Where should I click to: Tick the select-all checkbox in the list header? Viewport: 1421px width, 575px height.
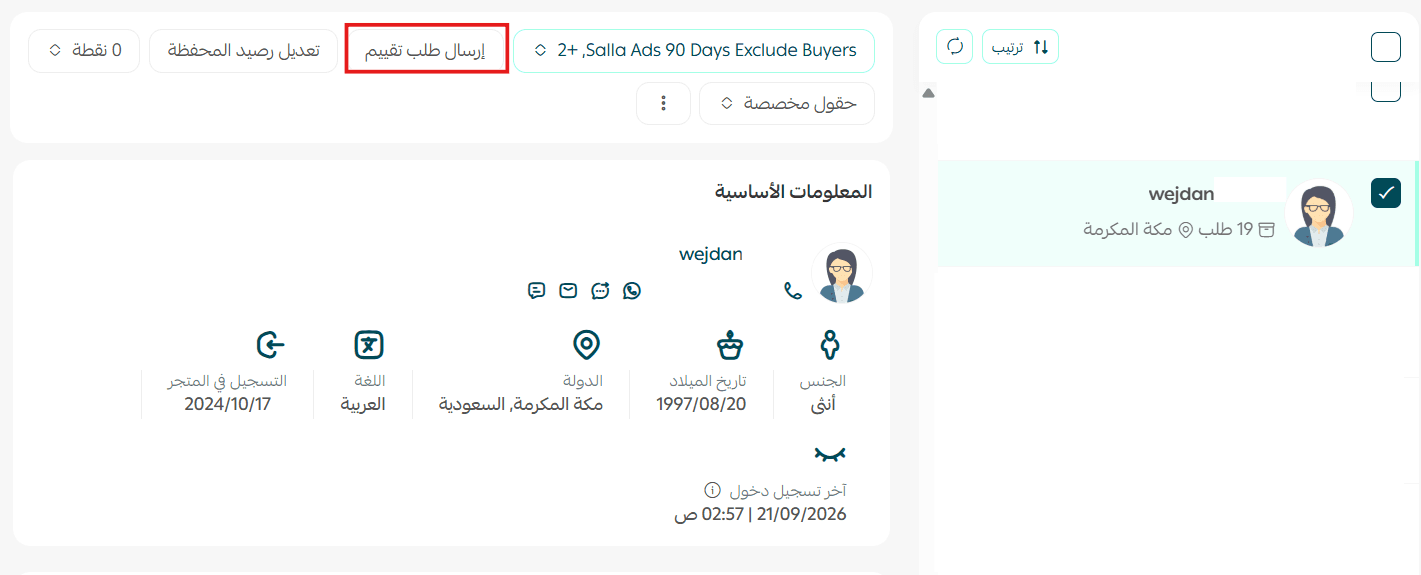[1386, 47]
